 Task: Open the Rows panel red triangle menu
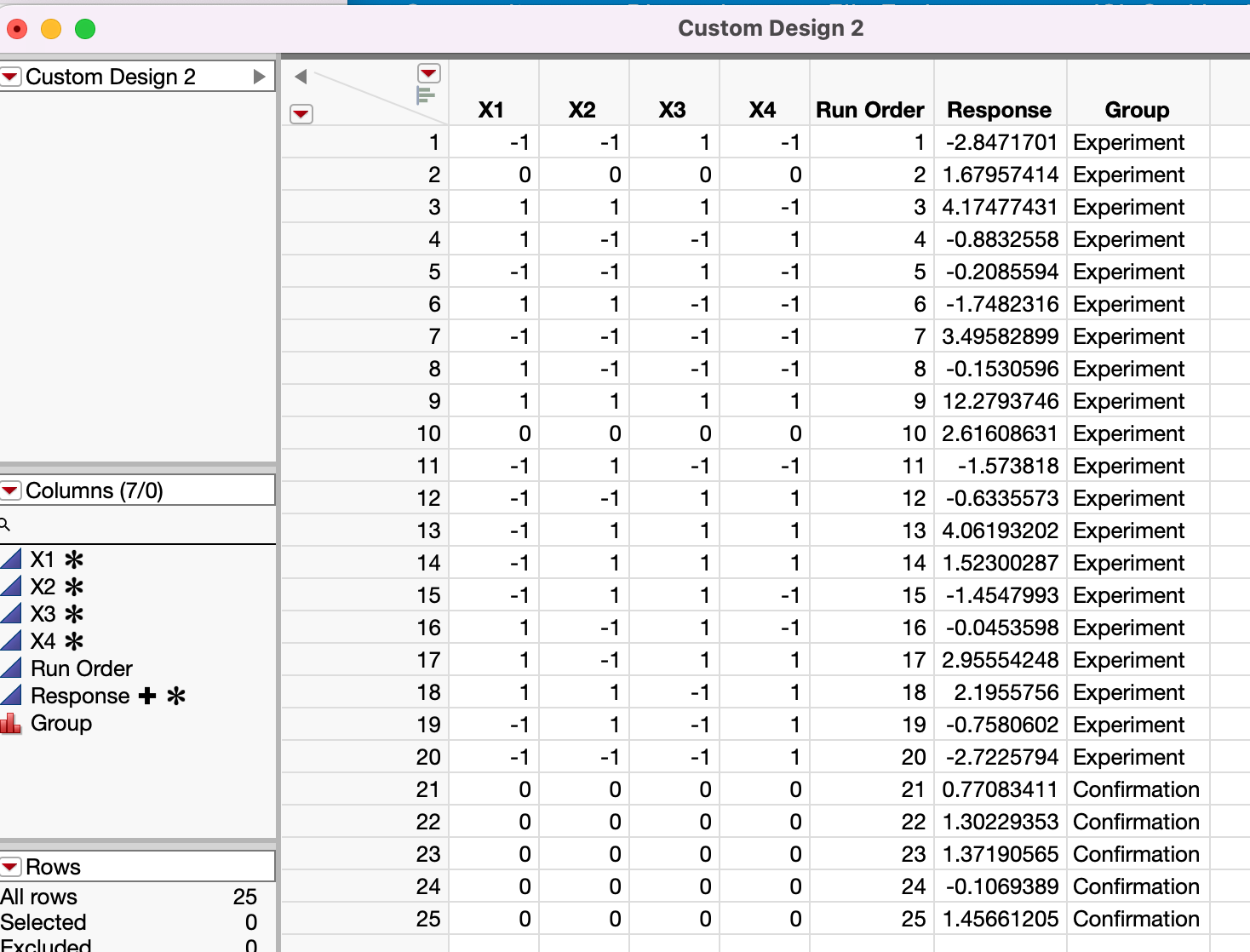[10, 866]
